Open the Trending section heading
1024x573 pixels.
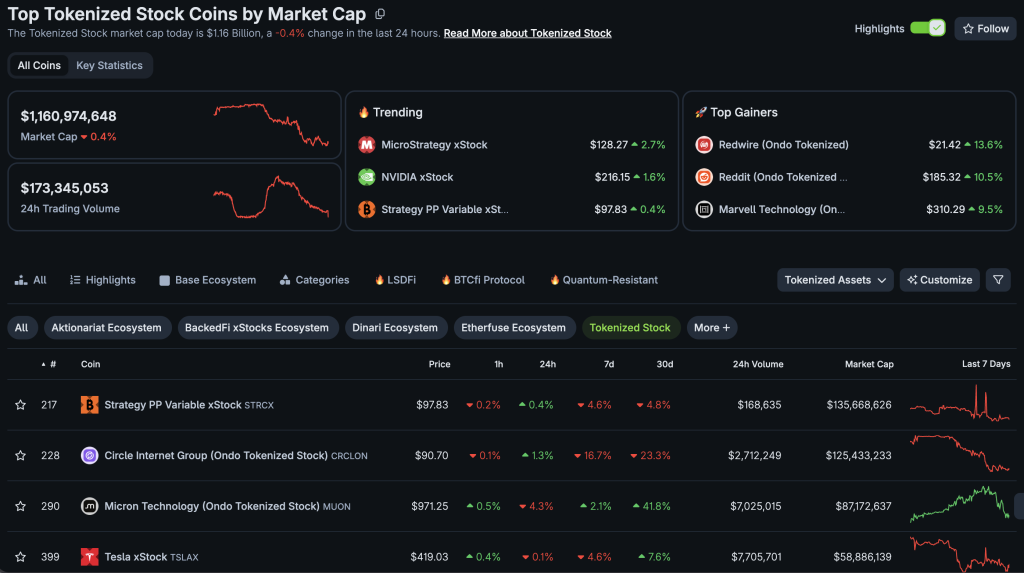pos(391,112)
